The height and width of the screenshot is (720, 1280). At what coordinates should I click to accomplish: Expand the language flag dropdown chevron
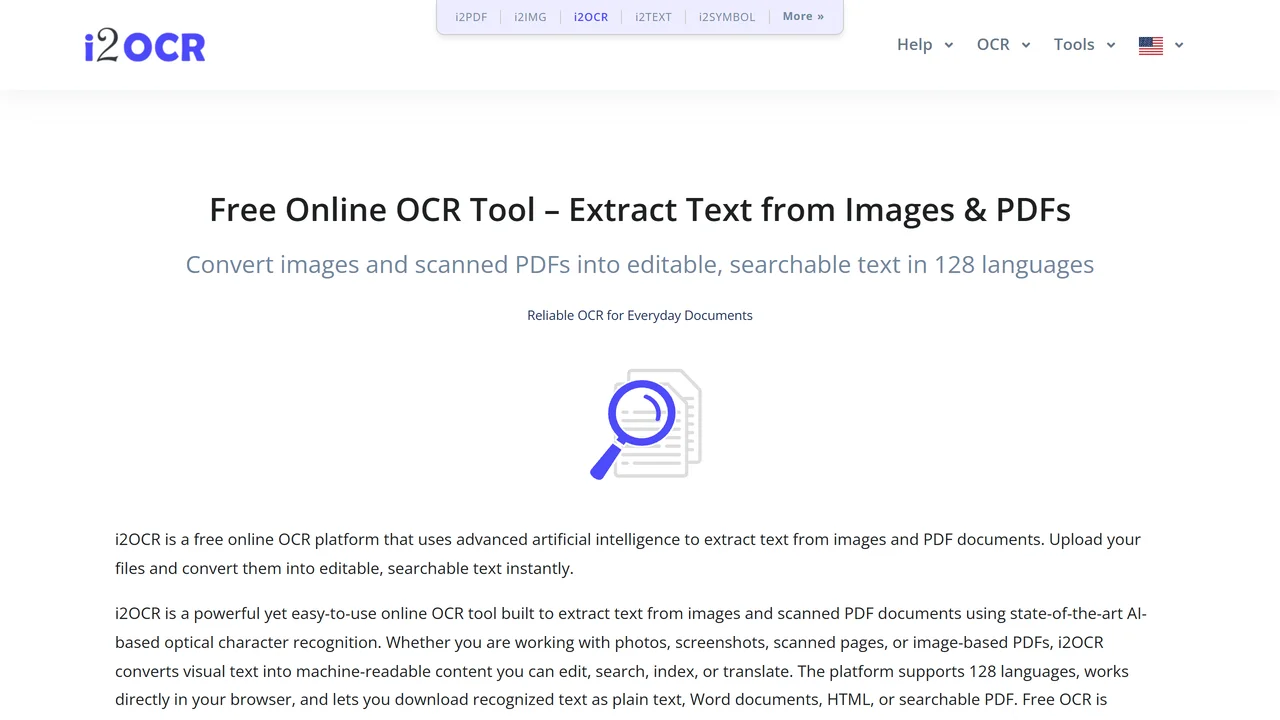[x=1179, y=45]
